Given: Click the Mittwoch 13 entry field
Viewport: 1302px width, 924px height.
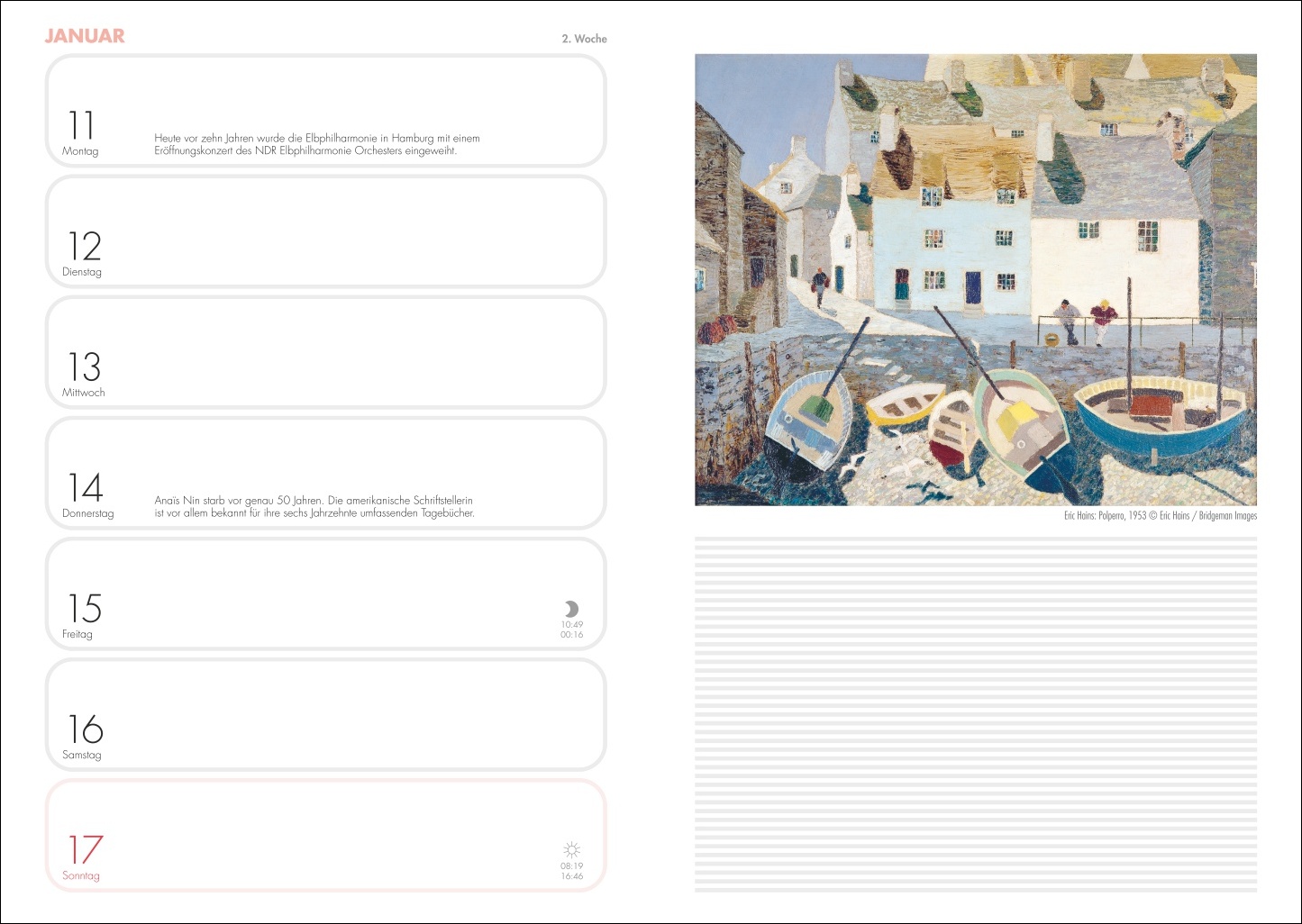Looking at the screenshot, I should point(326,352).
